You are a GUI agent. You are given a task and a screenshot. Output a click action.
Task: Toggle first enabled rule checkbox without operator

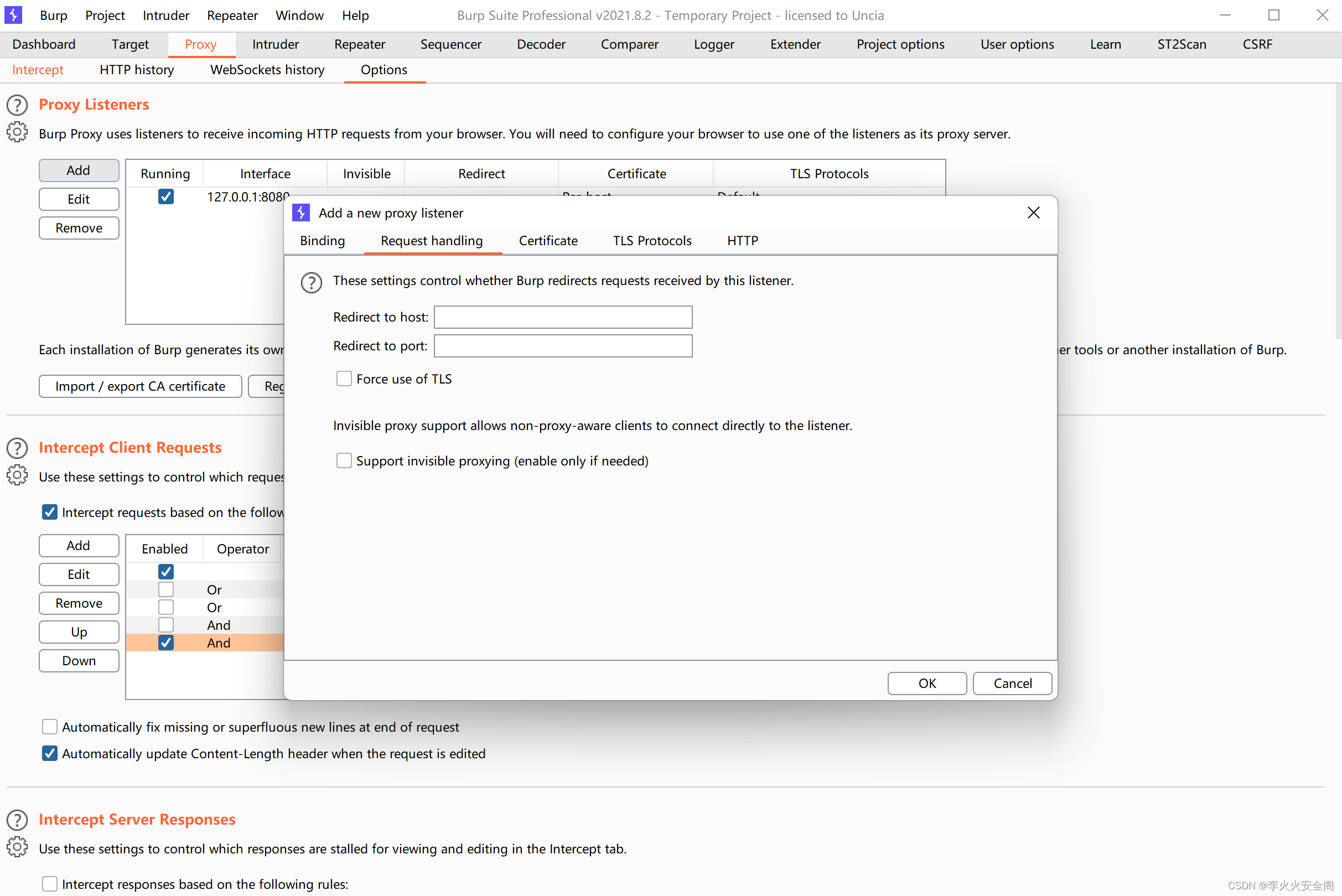165,572
